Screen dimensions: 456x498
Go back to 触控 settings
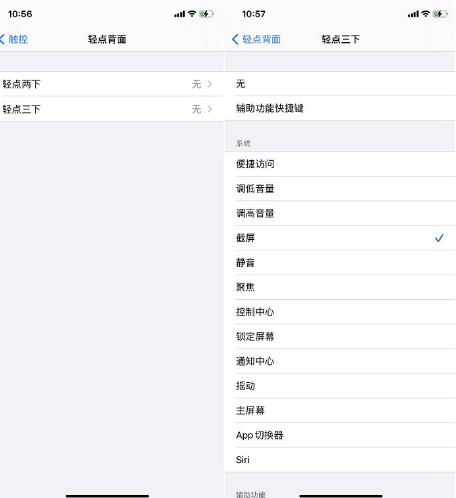click(x=14, y=39)
